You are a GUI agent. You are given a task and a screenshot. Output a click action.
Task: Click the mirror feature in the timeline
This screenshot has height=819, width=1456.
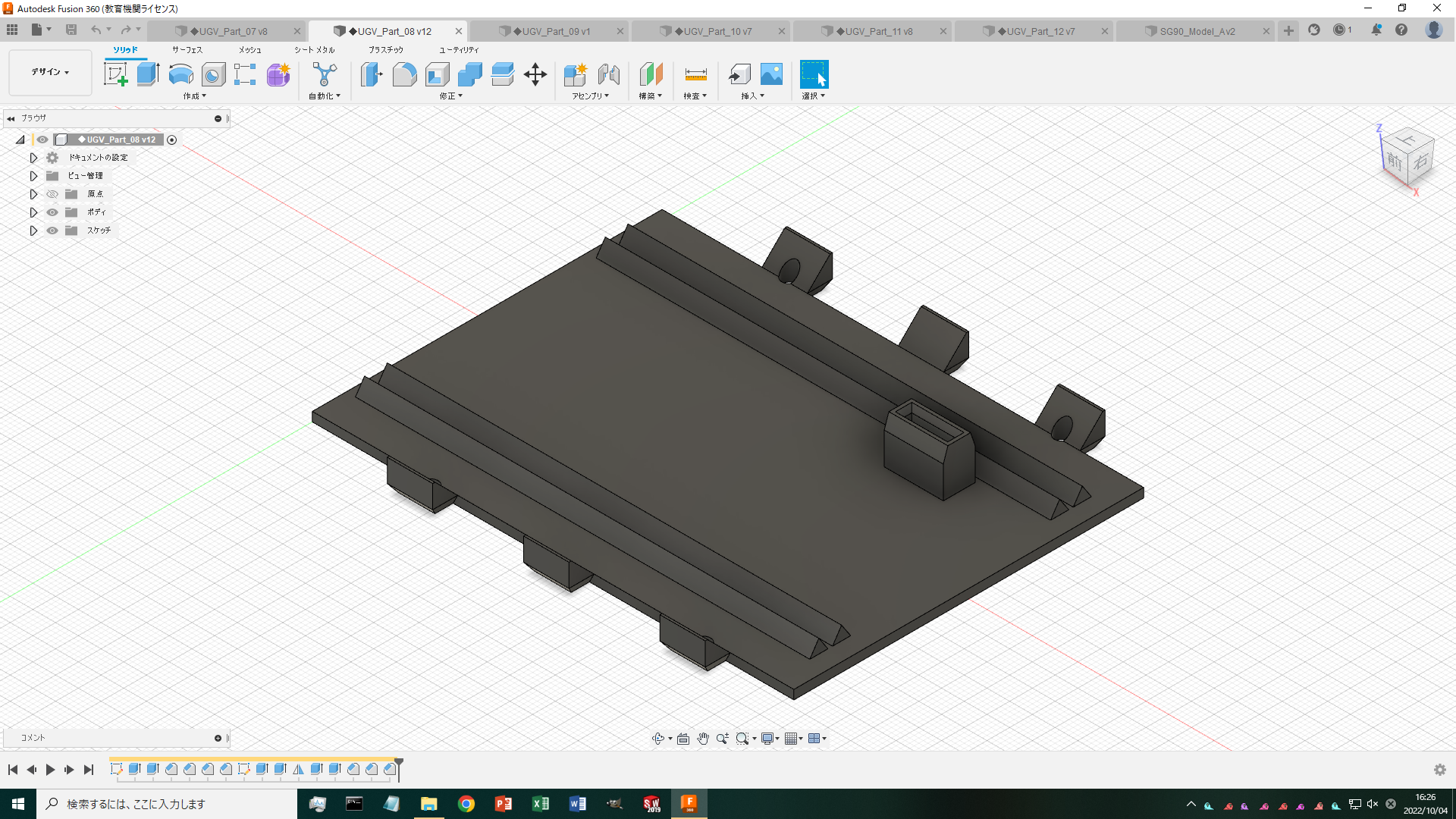[298, 769]
